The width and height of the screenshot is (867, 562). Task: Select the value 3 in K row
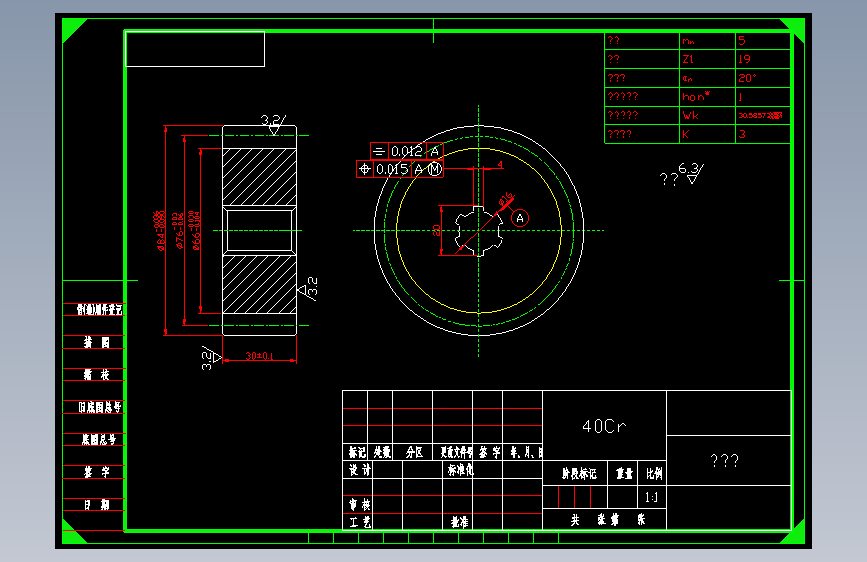(x=742, y=134)
